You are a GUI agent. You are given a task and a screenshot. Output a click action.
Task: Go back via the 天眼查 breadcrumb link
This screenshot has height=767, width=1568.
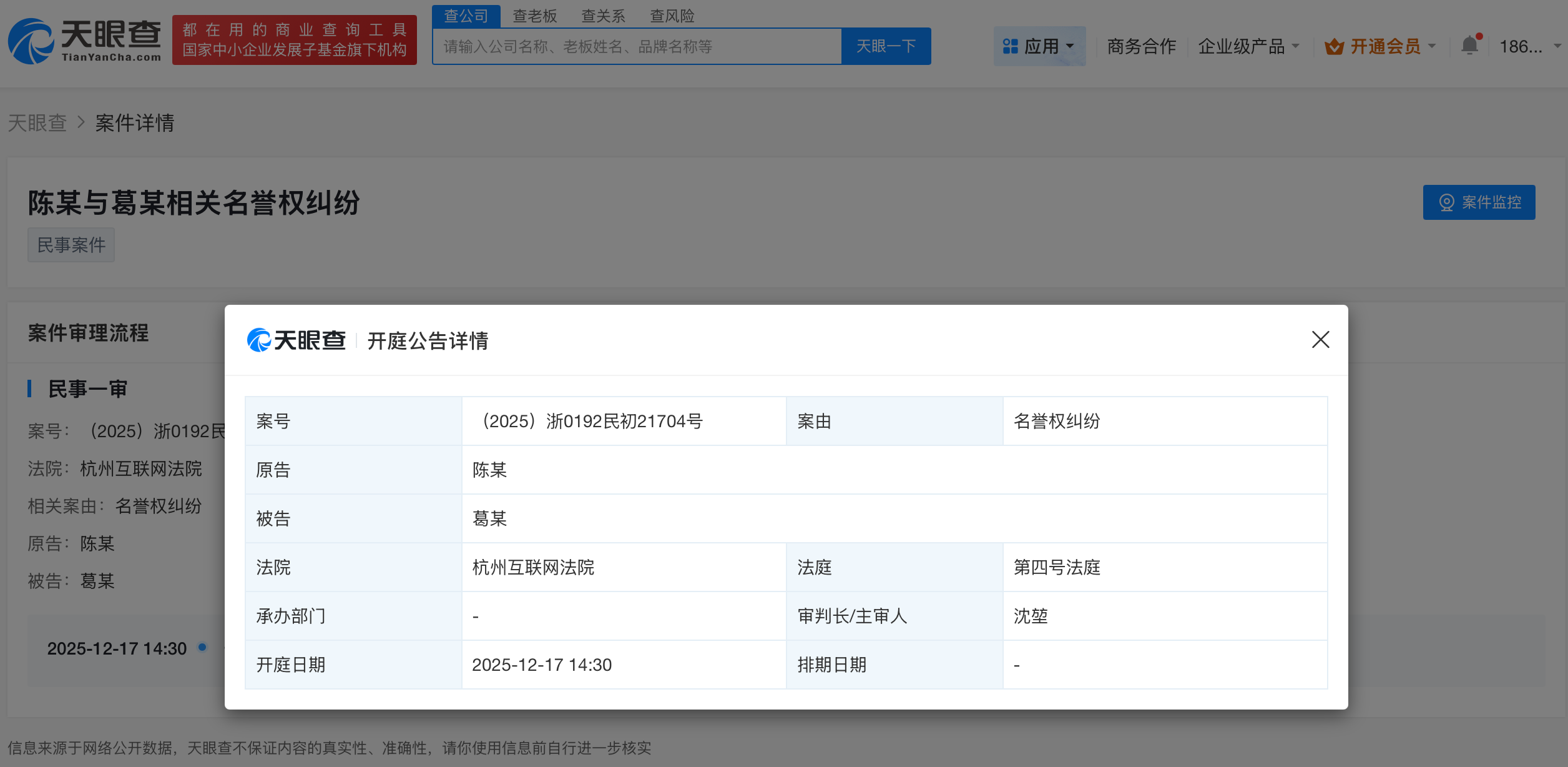point(37,123)
